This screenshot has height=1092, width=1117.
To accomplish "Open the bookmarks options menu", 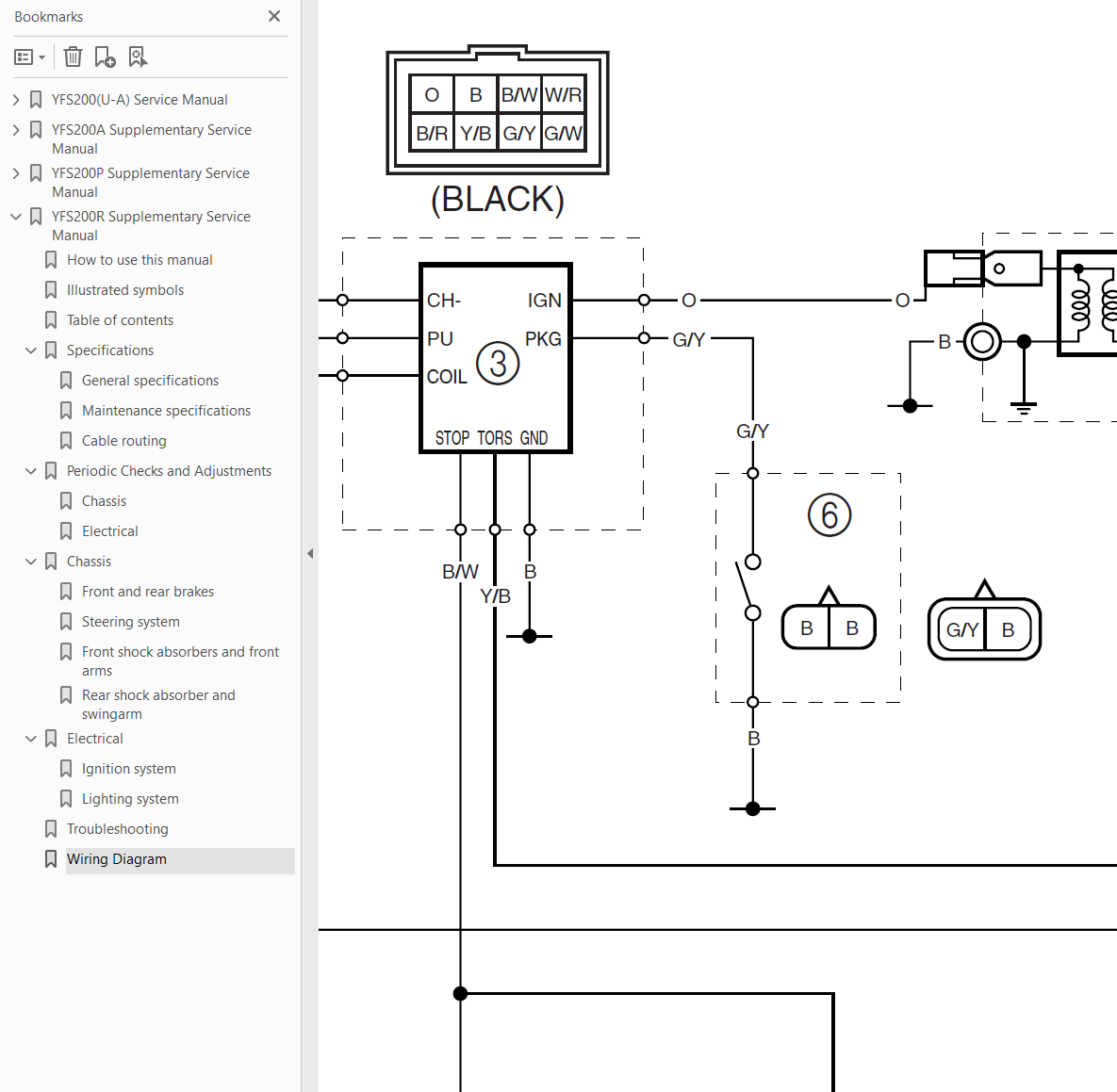I will pos(30,57).
